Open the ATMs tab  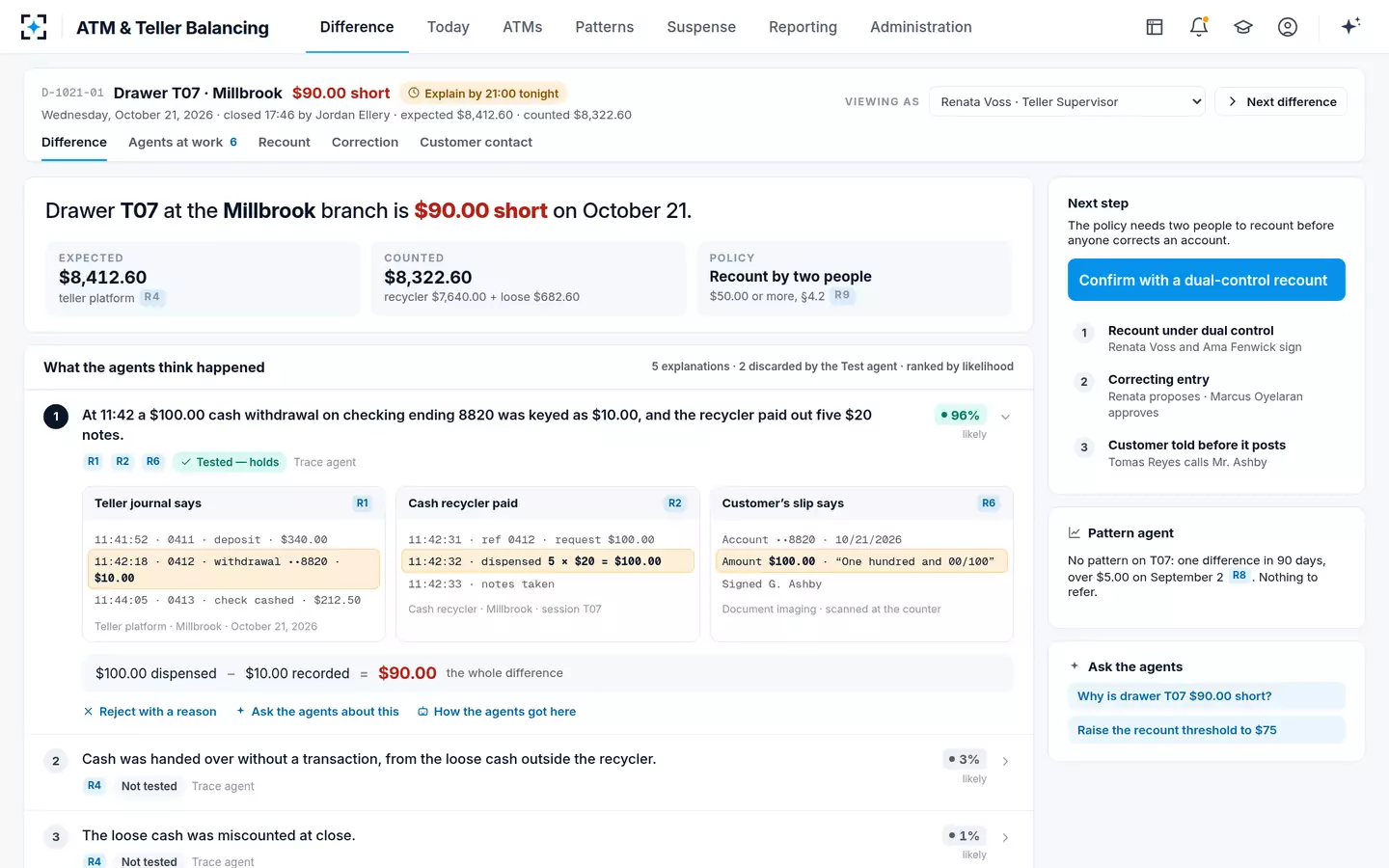(523, 27)
